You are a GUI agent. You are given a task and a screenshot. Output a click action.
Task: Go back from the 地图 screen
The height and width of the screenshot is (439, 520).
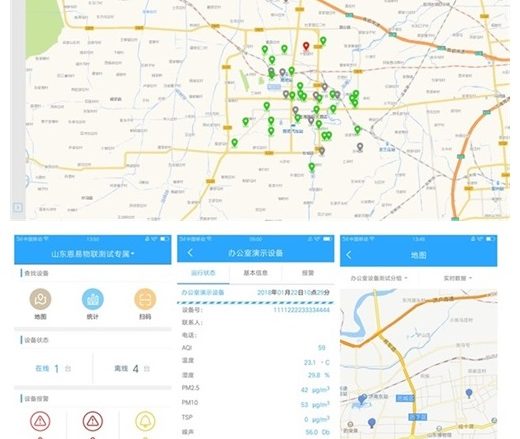tap(349, 255)
